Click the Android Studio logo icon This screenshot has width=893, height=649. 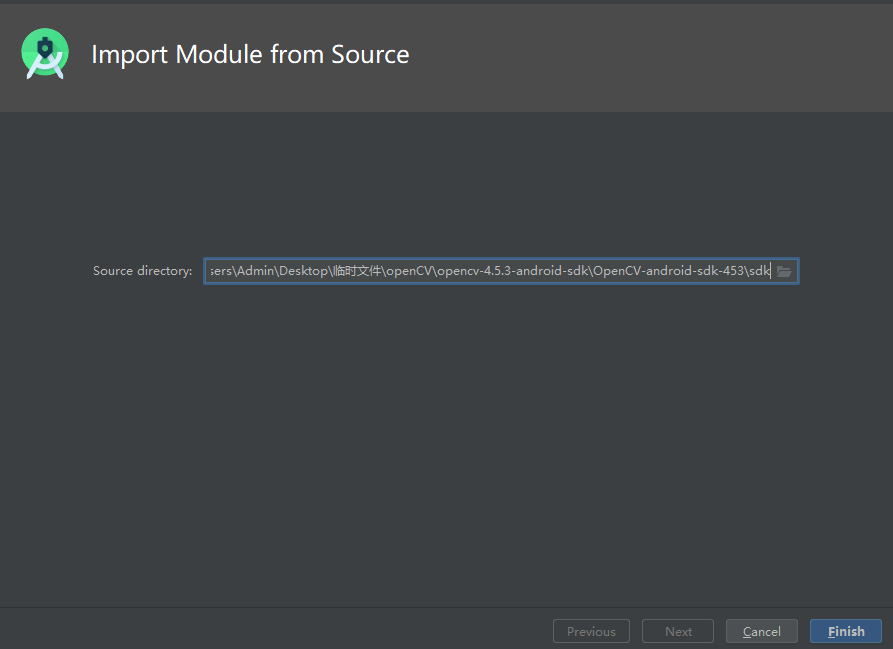pos(45,54)
